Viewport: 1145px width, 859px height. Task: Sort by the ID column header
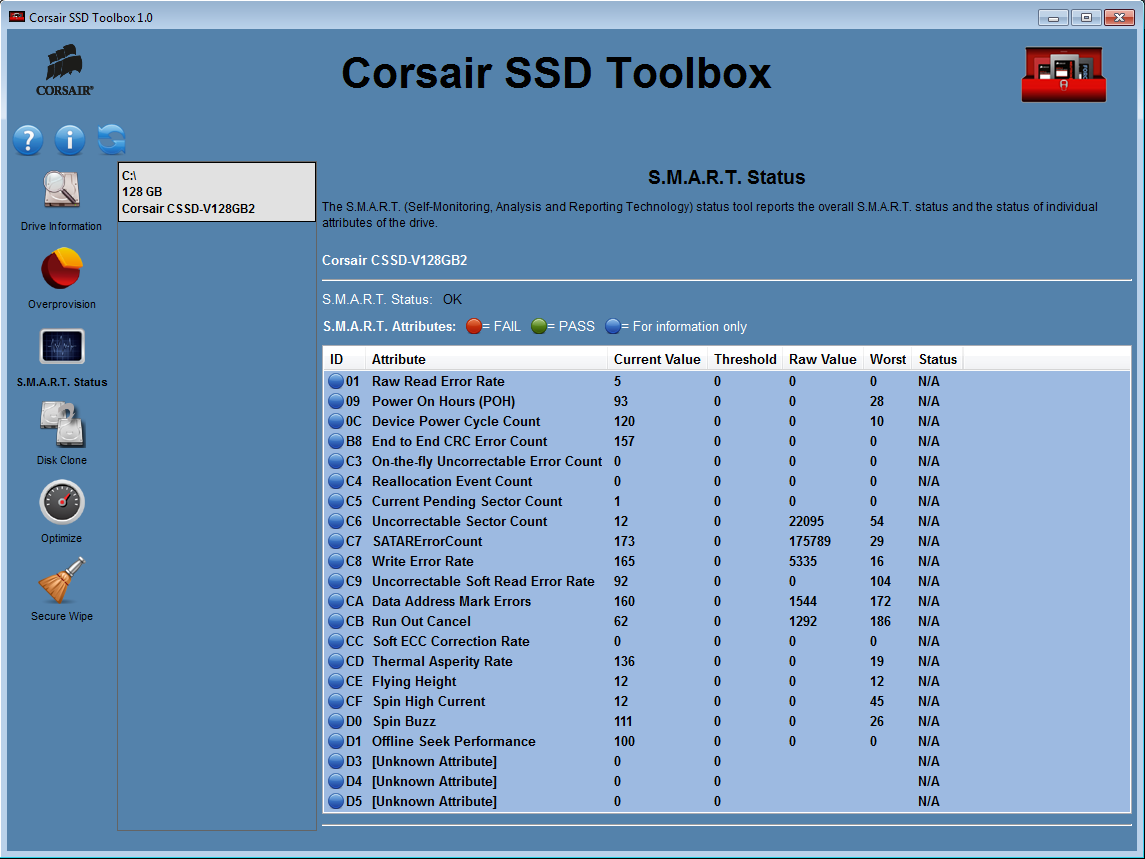345,359
